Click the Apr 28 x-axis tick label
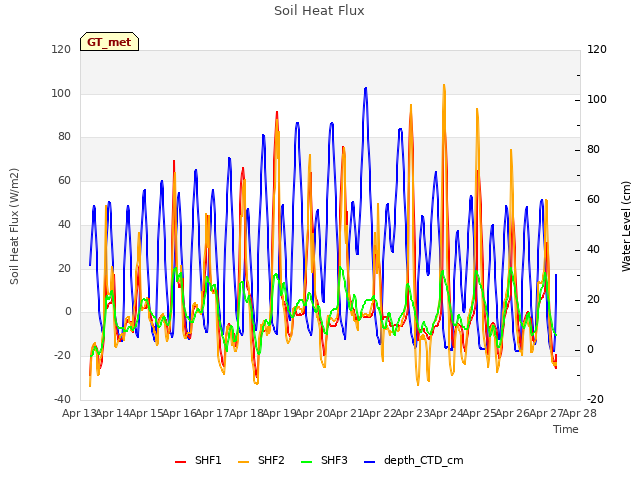This screenshot has height=480, width=640. coord(579,413)
